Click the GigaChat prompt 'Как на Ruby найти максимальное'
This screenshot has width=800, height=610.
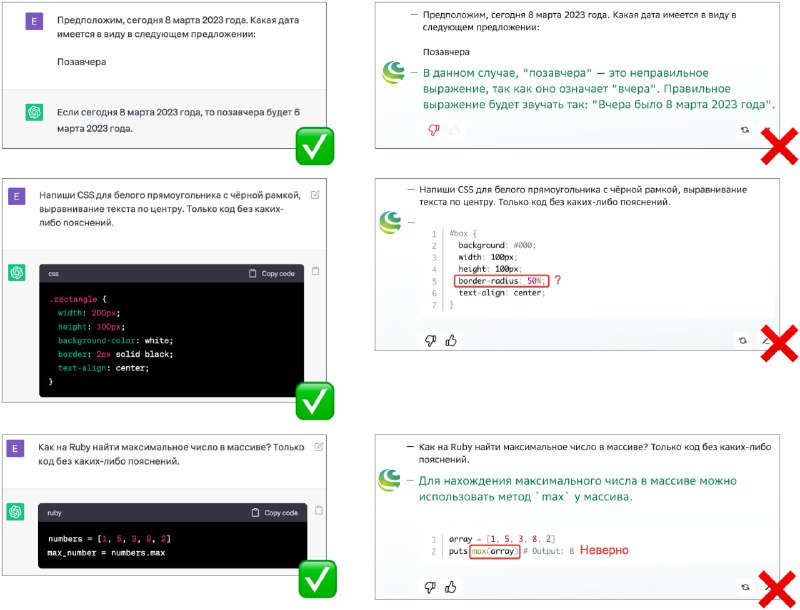click(x=595, y=453)
